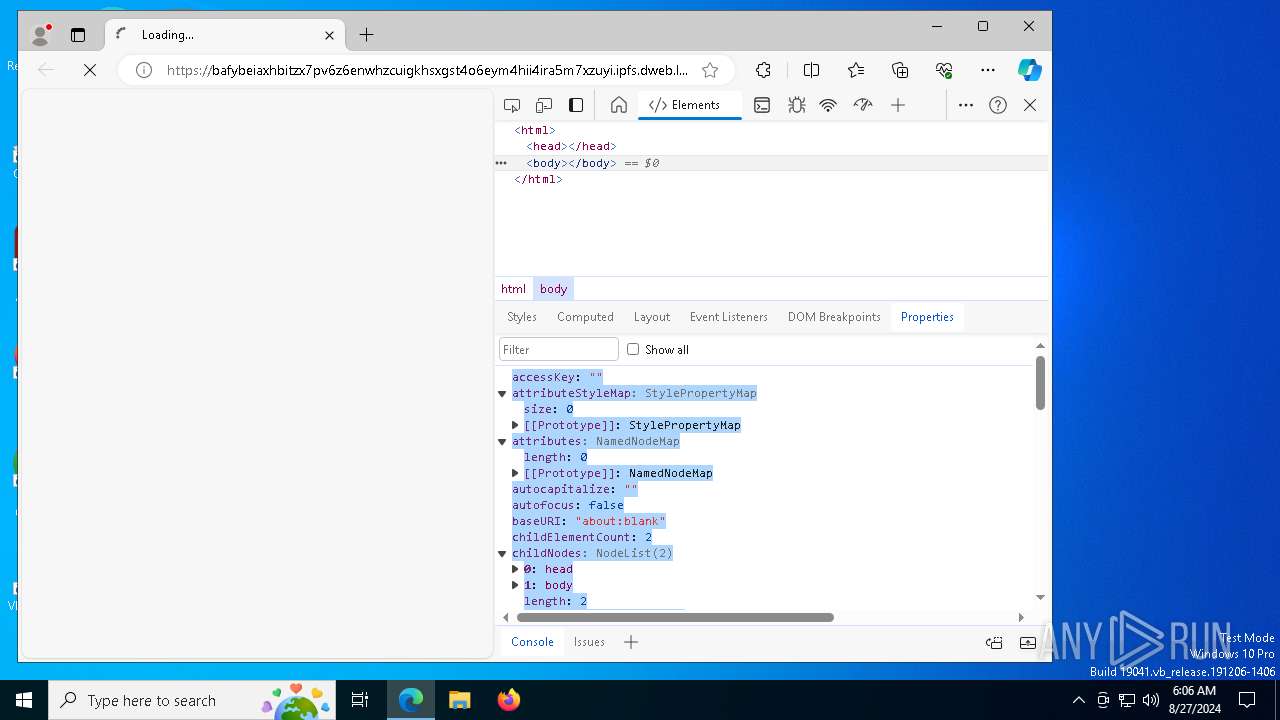Toggle device emulation in DevTools
Viewport: 1280px width, 720px height.
(x=544, y=105)
